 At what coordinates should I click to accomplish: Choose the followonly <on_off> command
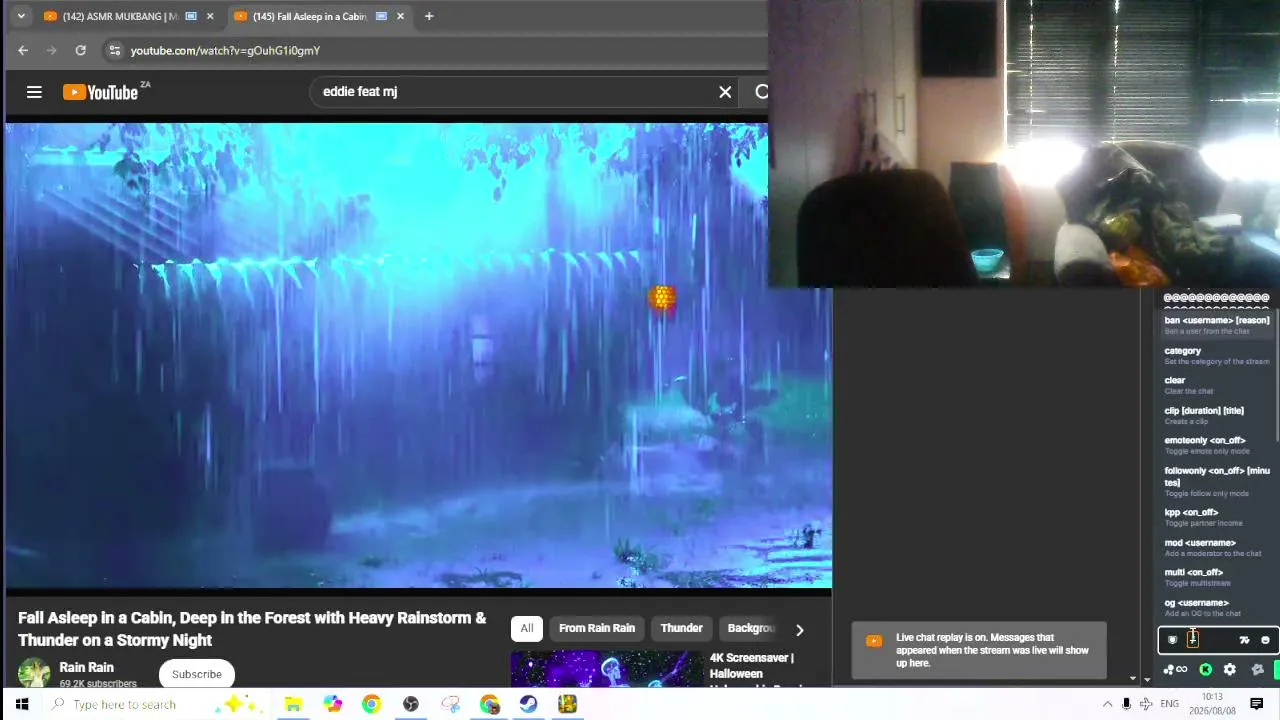pos(1217,481)
